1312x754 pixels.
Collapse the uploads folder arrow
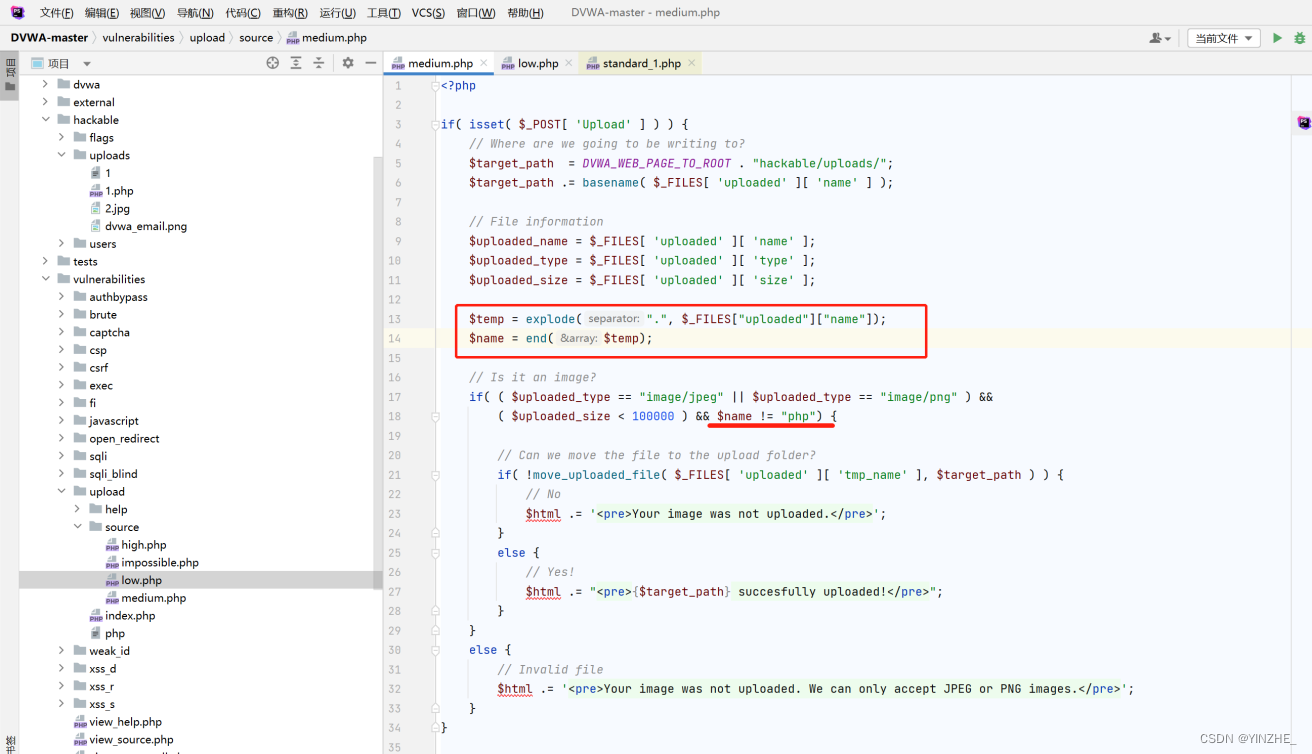[61, 155]
